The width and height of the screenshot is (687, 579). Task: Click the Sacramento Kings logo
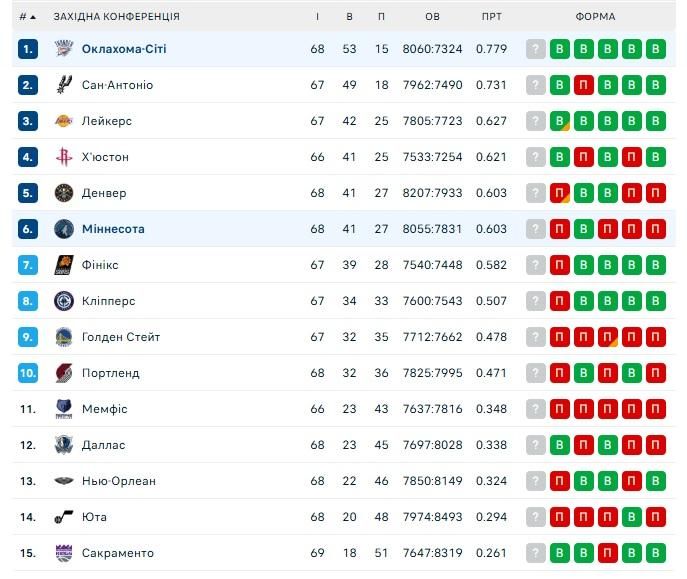coord(64,553)
